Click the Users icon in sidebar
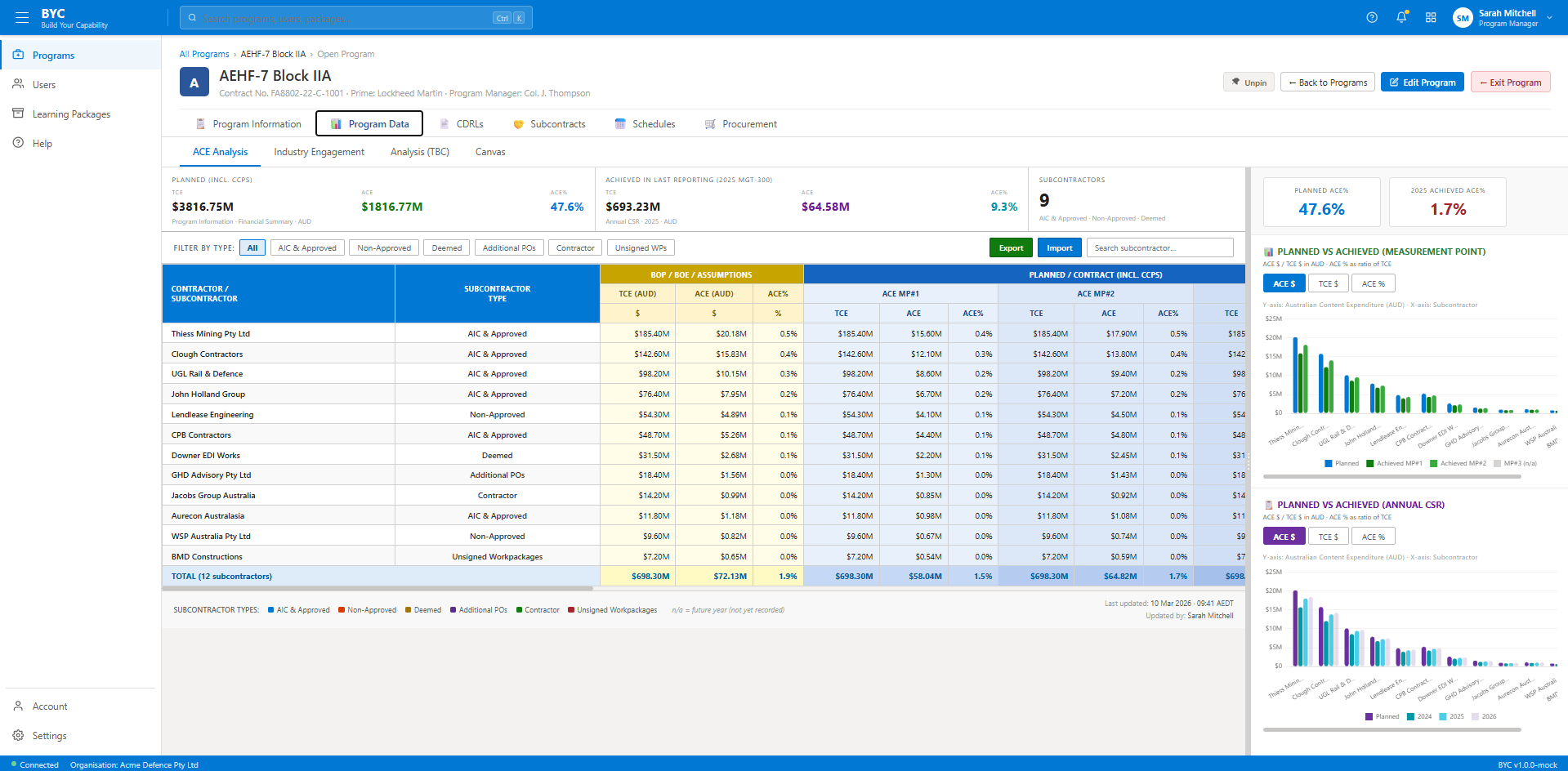The width and height of the screenshot is (1568, 771). pyautogui.click(x=18, y=84)
